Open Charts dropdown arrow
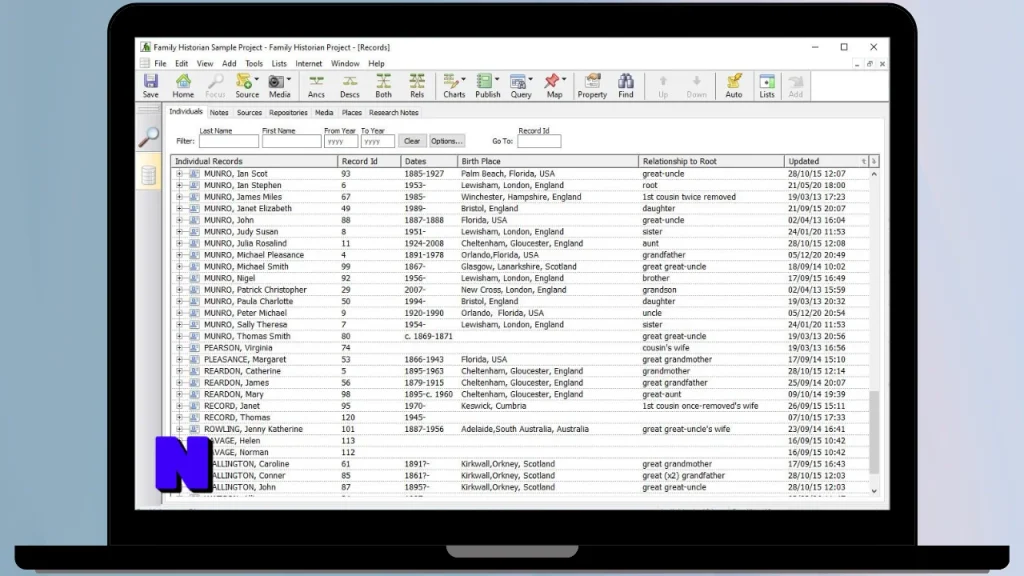This screenshot has width=1024, height=576. click(x=464, y=79)
